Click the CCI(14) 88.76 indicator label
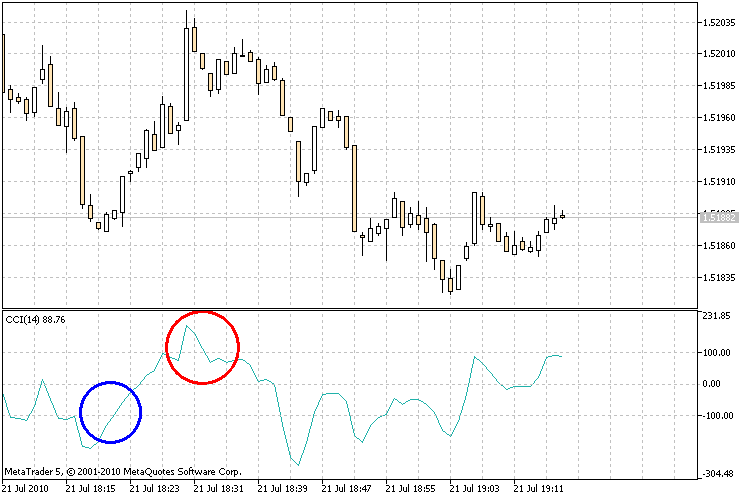This screenshot has width=750, height=500. (x=35, y=320)
